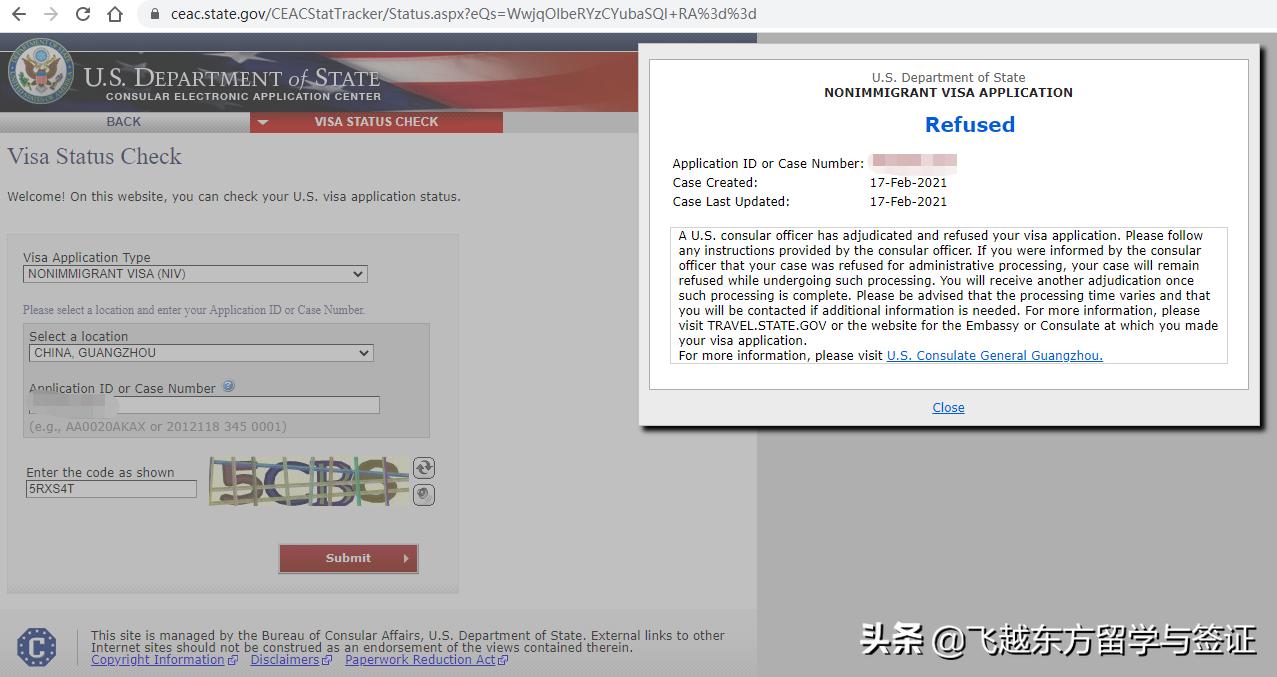Screen dimensions: 1277x677
Task: Open the Visa Application Type dropdown
Action: [195, 274]
